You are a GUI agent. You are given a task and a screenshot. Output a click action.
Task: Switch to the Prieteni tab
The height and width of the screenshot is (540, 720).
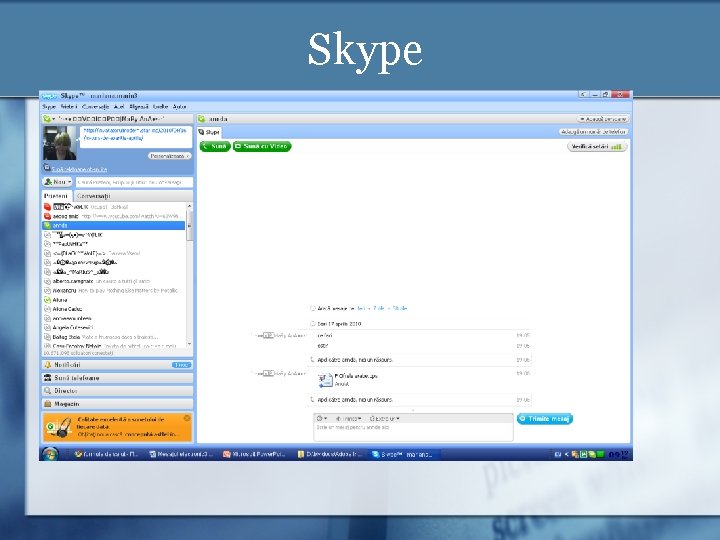(56, 196)
